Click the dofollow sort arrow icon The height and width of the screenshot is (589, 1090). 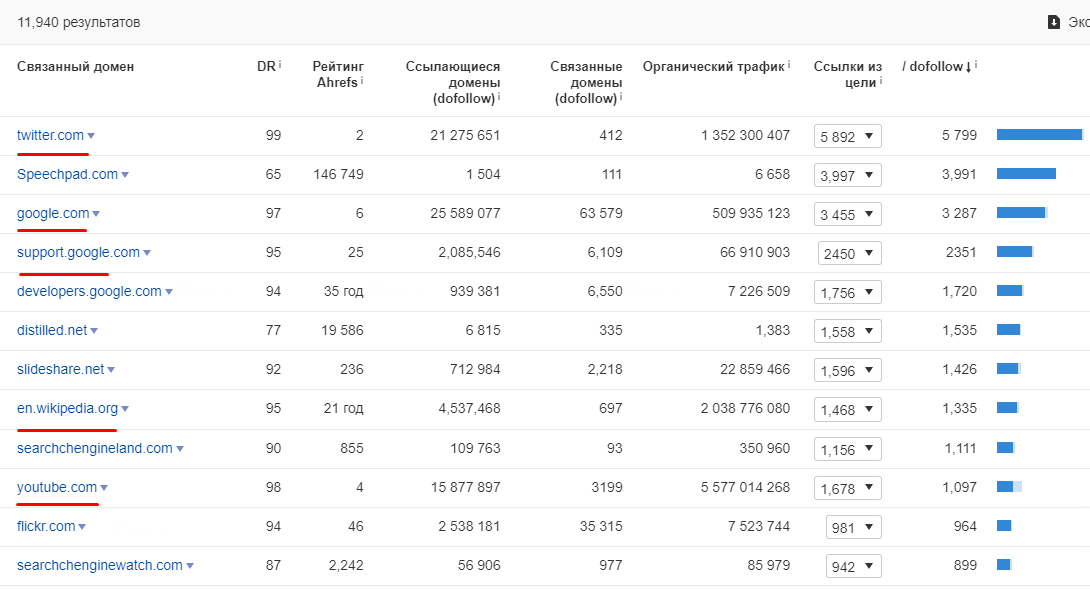coord(968,67)
